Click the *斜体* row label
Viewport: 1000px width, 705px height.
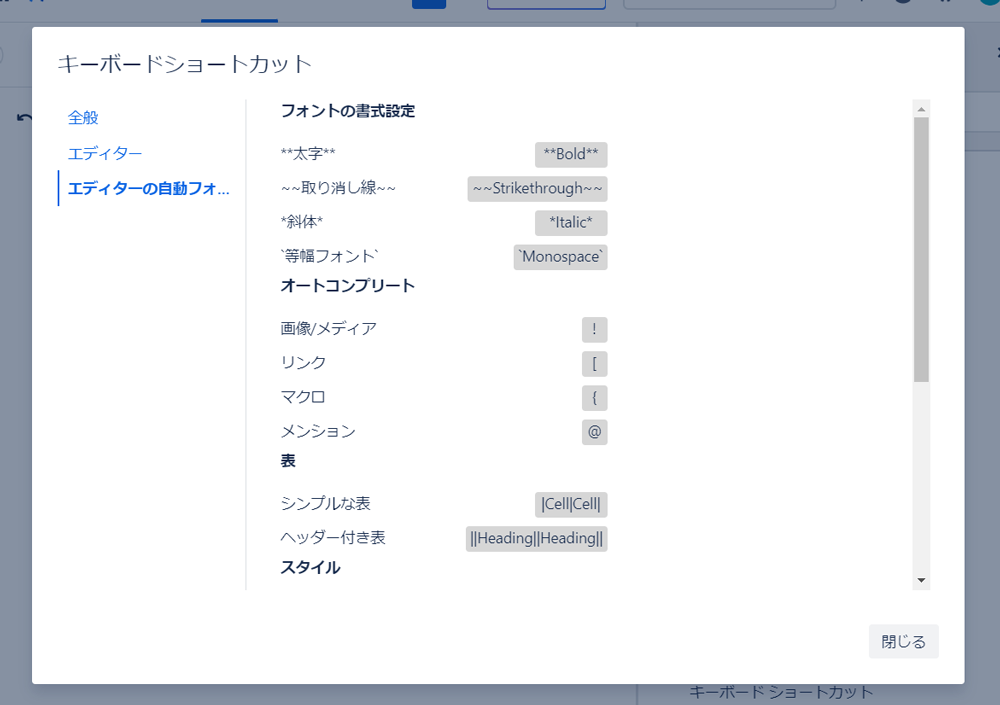point(302,222)
